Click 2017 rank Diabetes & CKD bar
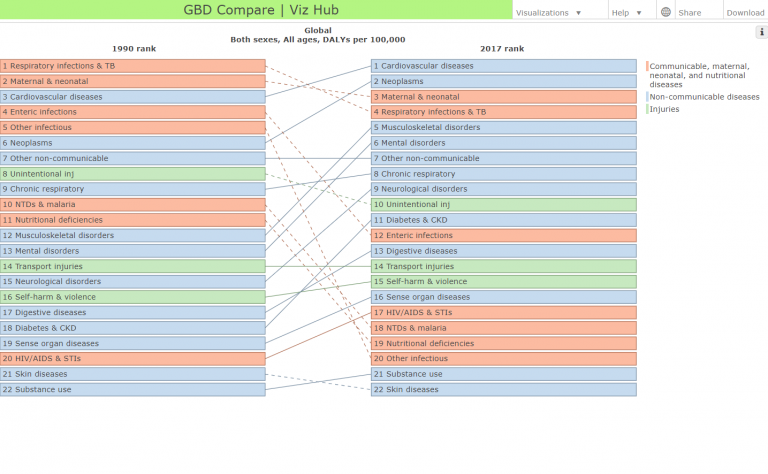Viewport: 768px width, 474px height. pos(503,220)
